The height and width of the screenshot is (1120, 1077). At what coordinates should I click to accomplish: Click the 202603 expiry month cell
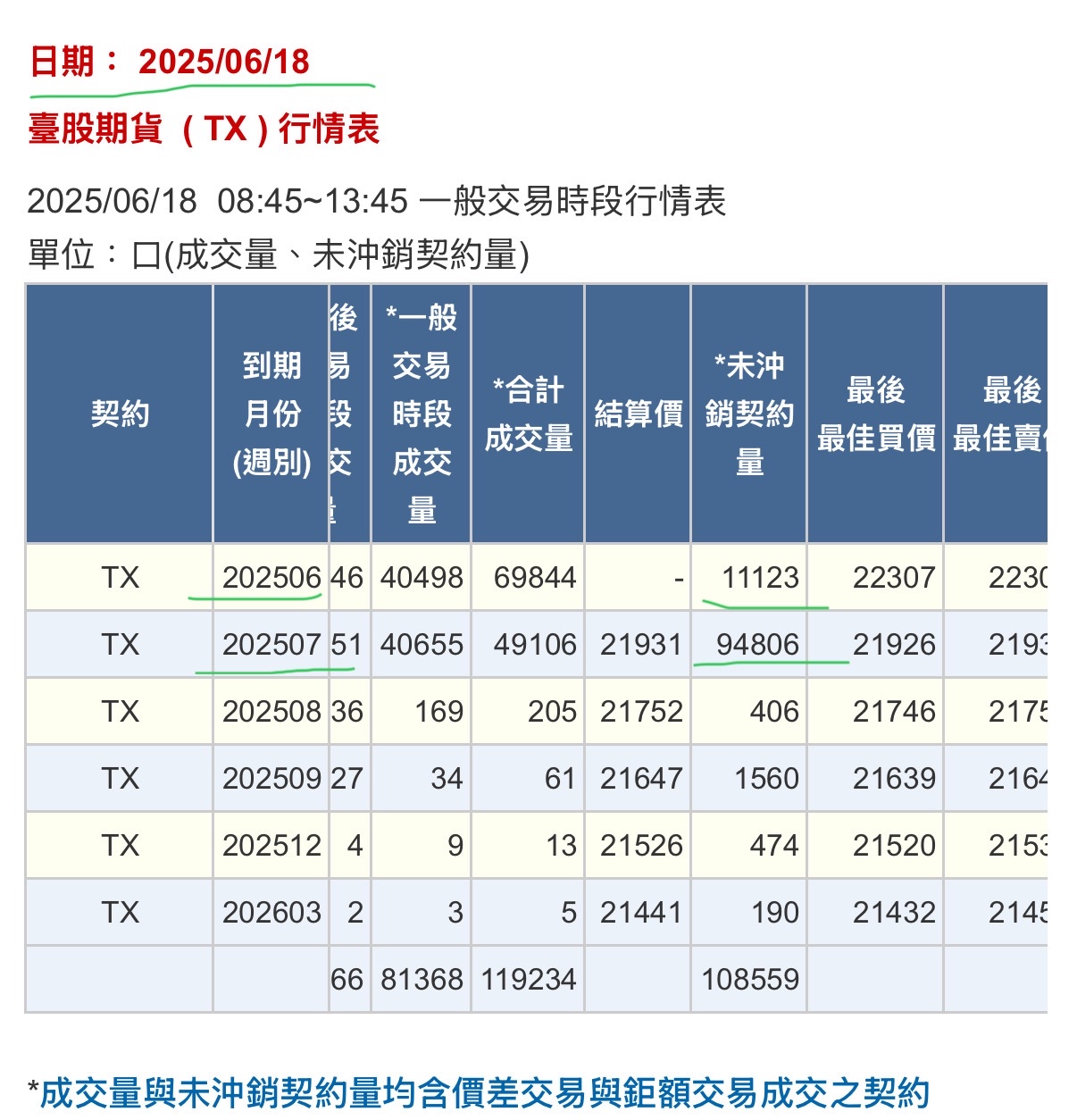coord(271,913)
